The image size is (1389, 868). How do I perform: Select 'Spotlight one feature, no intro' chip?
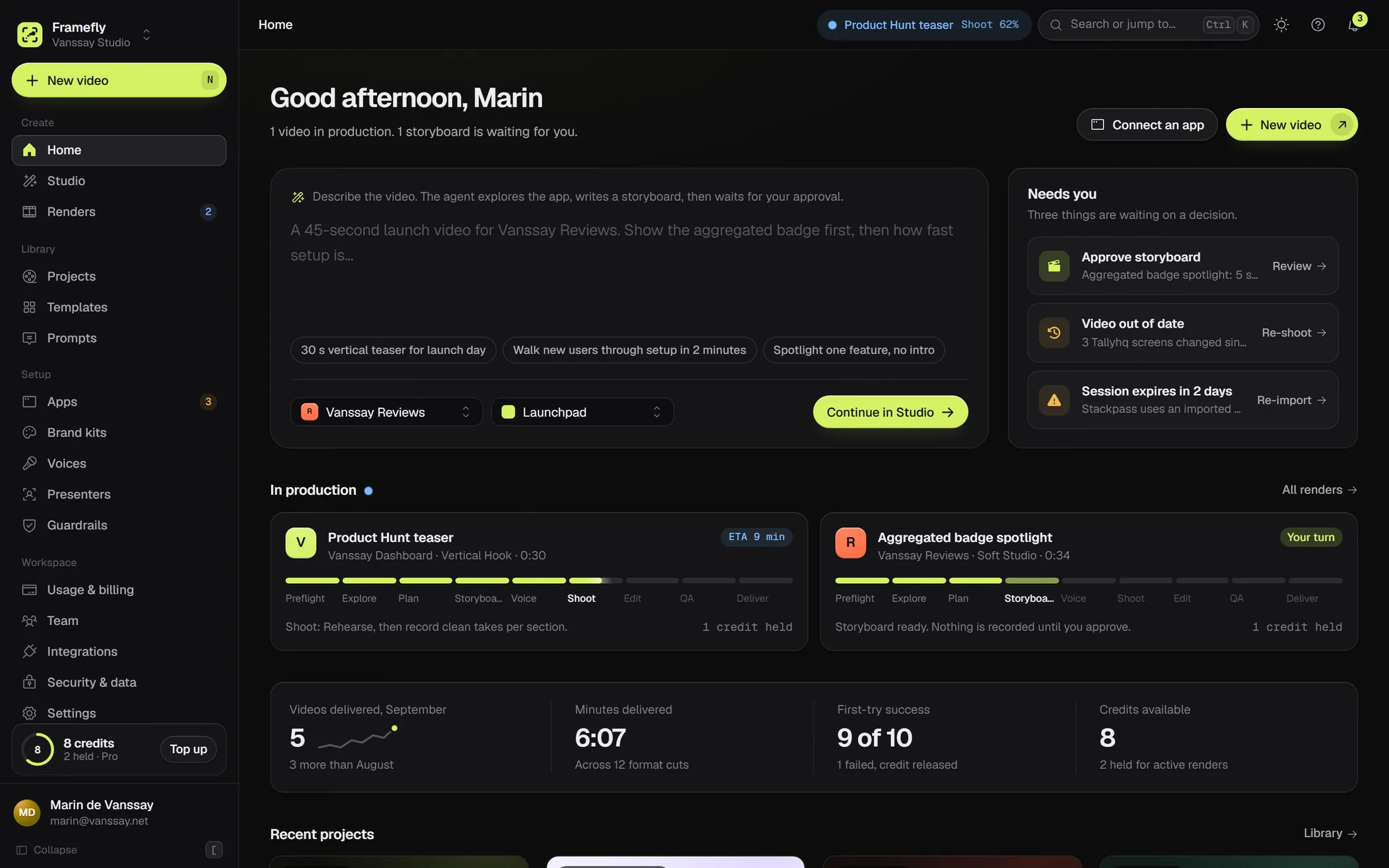pos(854,350)
